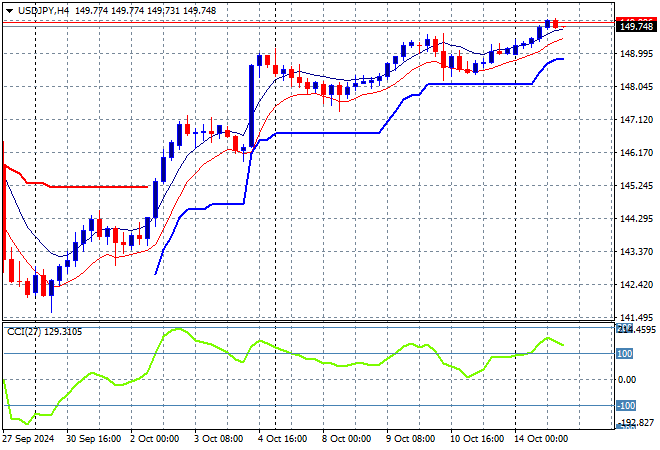Click the 141.495 price axis label
Image resolution: width=660 pixels, height=450 pixels.
click(x=636, y=318)
